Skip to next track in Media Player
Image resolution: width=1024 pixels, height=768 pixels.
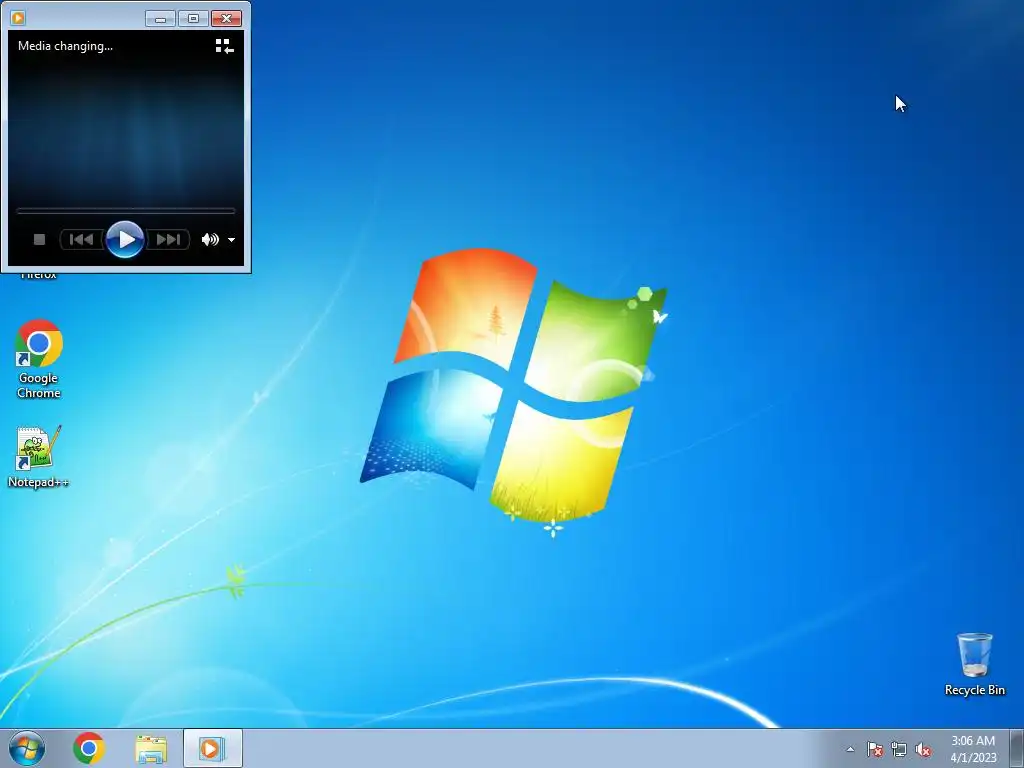tap(168, 240)
